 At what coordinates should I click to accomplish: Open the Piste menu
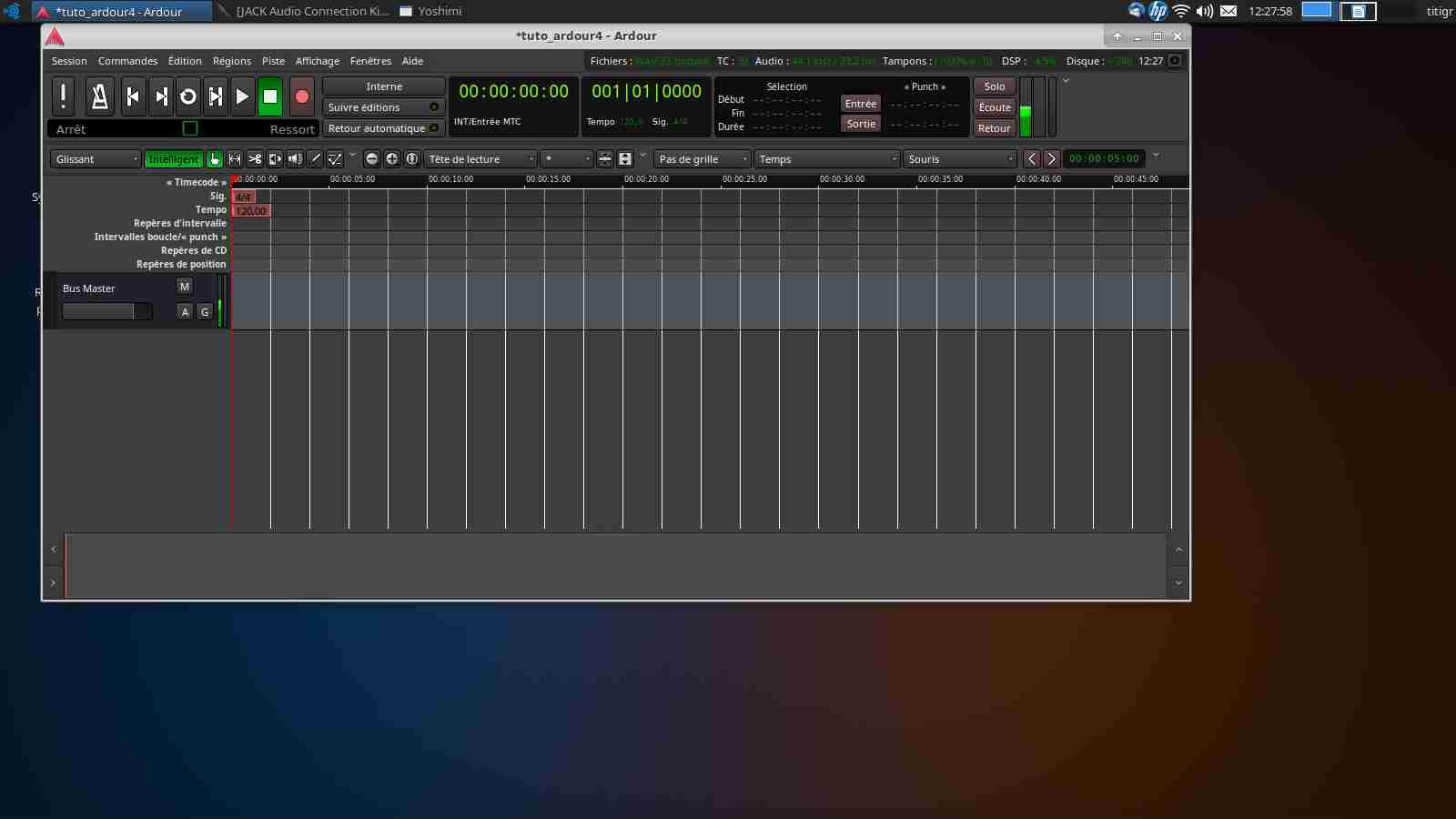click(x=273, y=61)
